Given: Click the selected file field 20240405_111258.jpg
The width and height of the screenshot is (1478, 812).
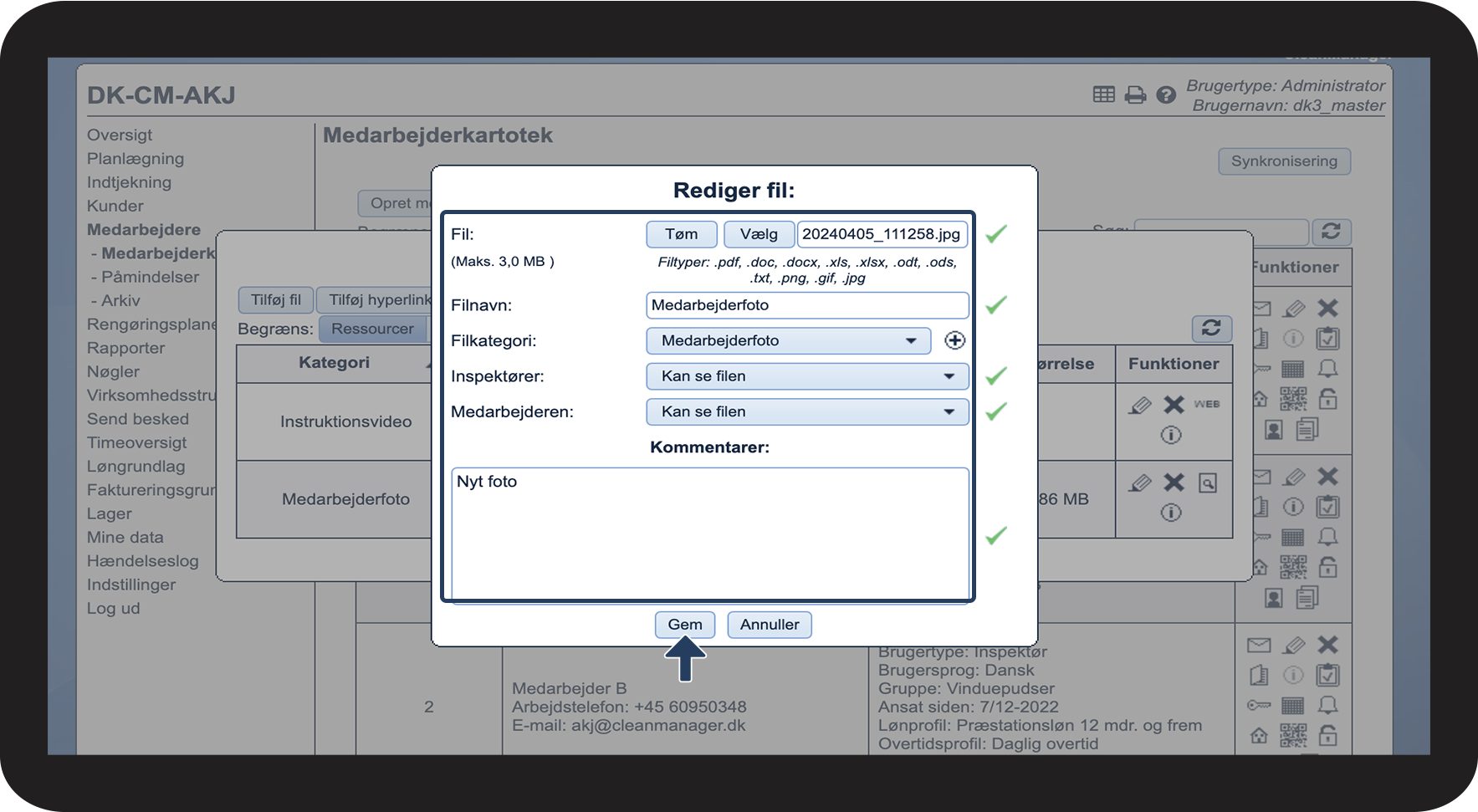Looking at the screenshot, I should [x=882, y=234].
